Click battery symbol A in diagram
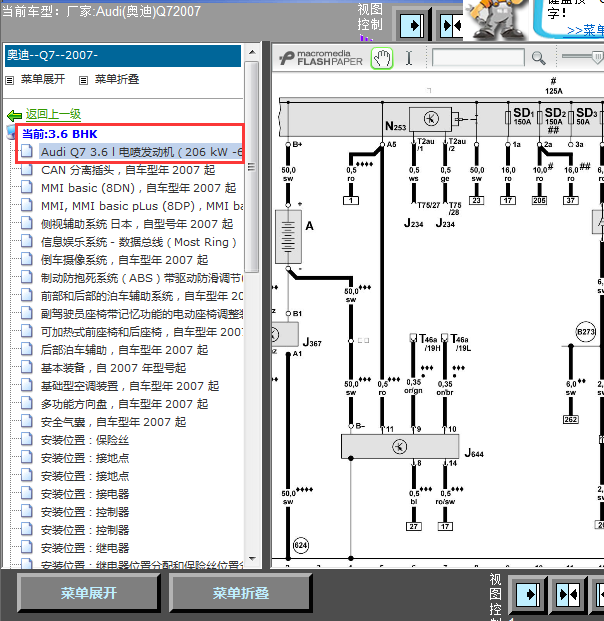The image size is (604, 621). point(288,237)
